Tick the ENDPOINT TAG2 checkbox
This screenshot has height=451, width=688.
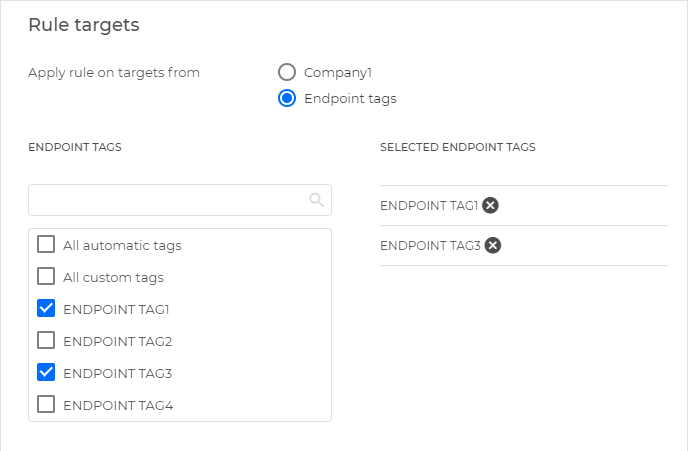[x=46, y=340]
